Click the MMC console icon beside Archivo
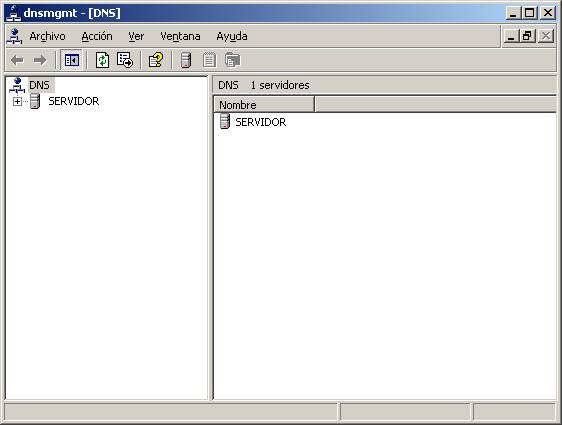This screenshot has height=425, width=562. (x=14, y=36)
